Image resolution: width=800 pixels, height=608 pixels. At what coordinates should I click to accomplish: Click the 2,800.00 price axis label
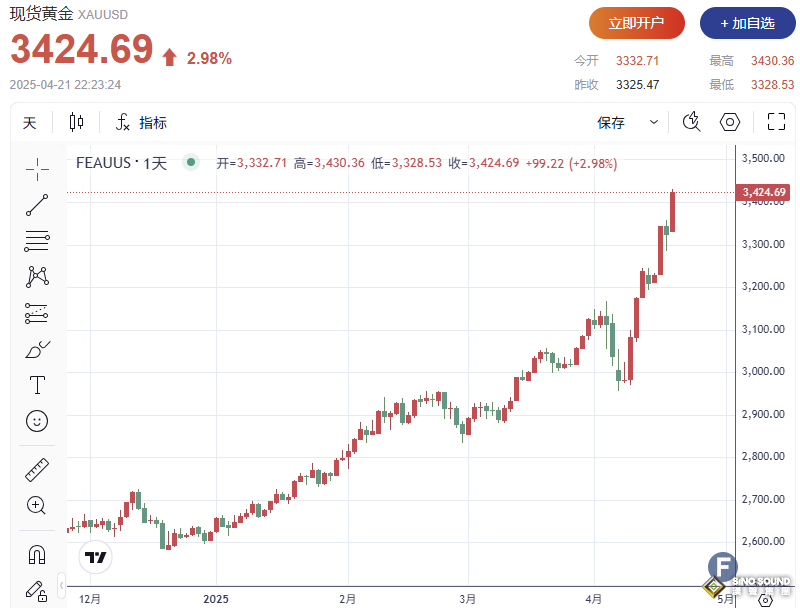click(763, 457)
